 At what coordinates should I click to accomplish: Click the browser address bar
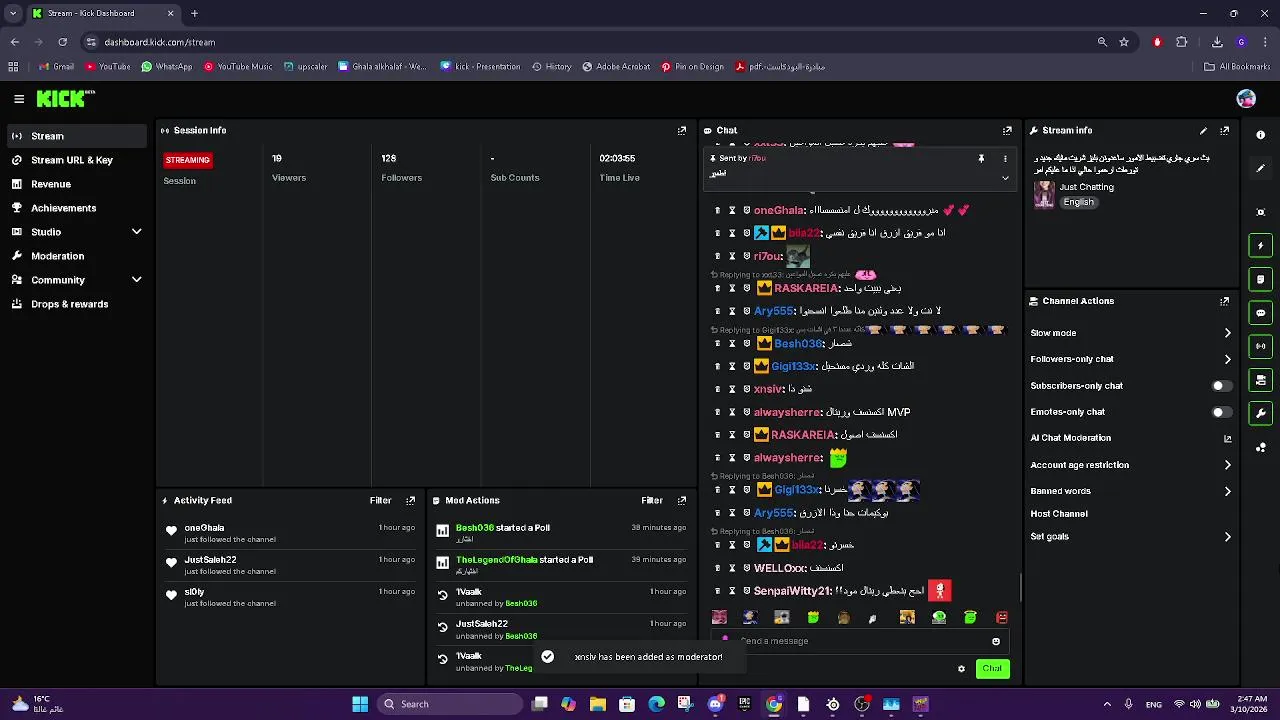coord(590,42)
